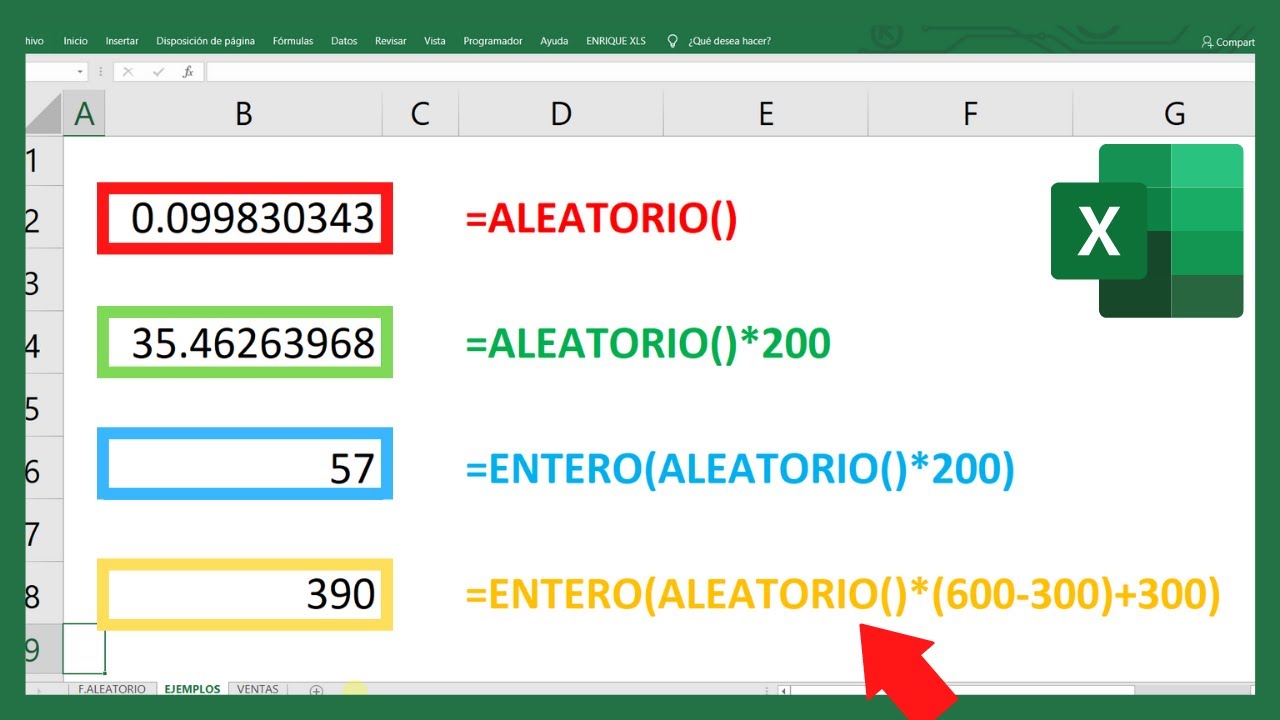
Task: Click cell with value 0.099830343
Action: coord(245,218)
